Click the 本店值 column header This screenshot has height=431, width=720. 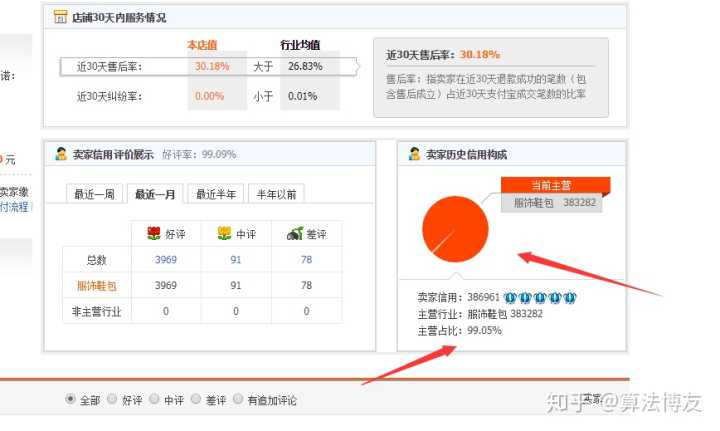[202, 45]
